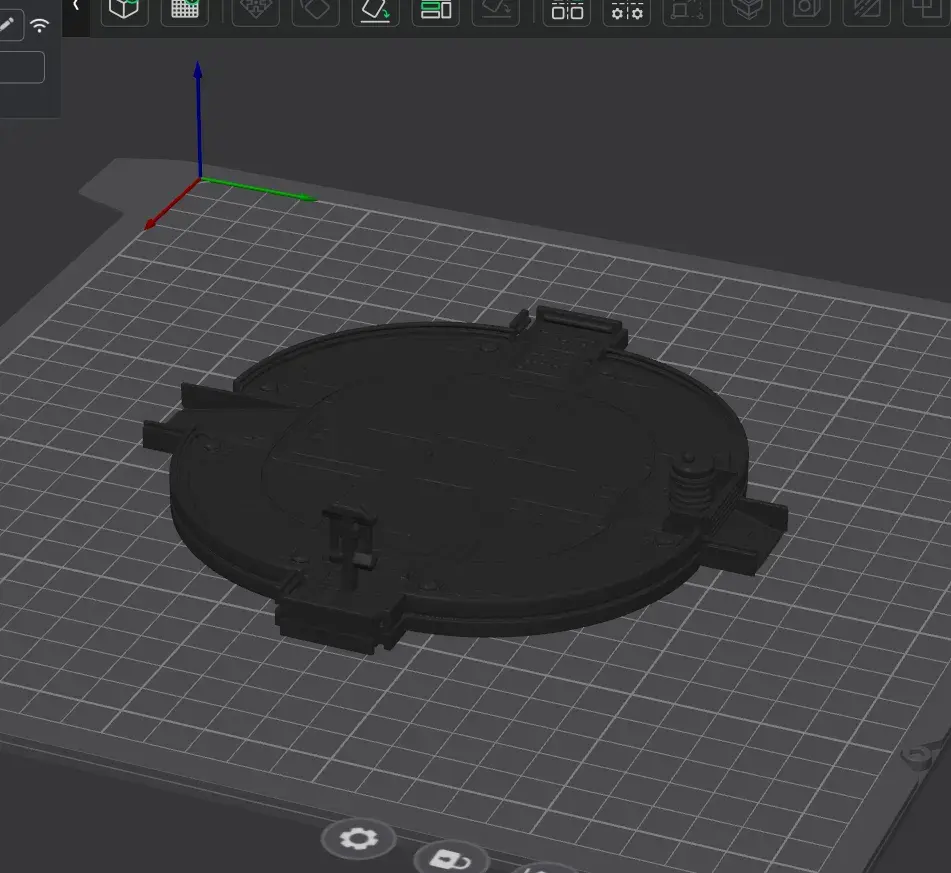
Task: Click the greyed-out stacked layers toolbar icon
Action: pos(747,9)
